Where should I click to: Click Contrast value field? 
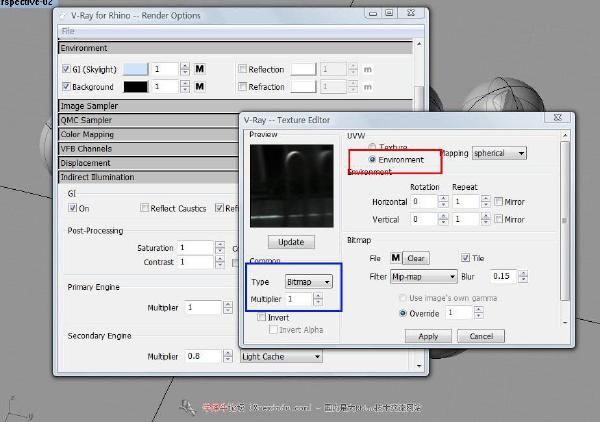point(196,262)
